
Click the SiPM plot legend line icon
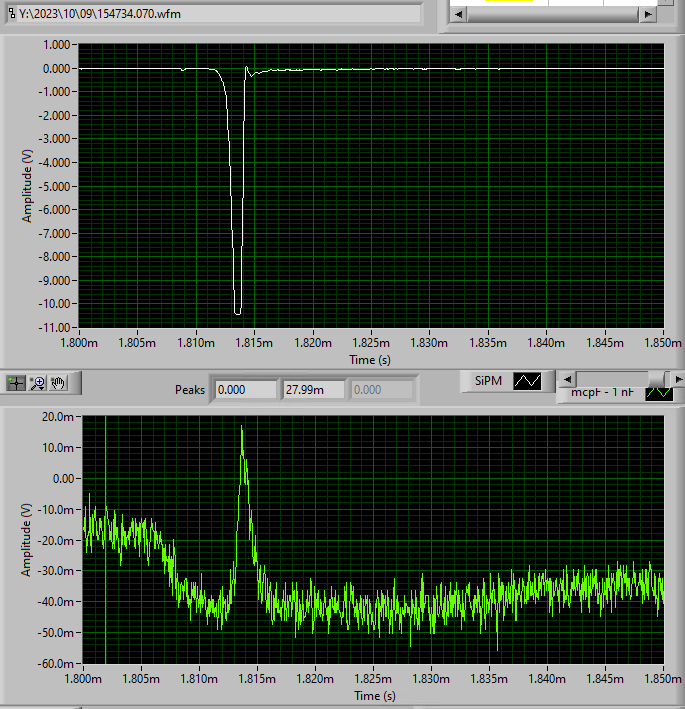click(527, 381)
